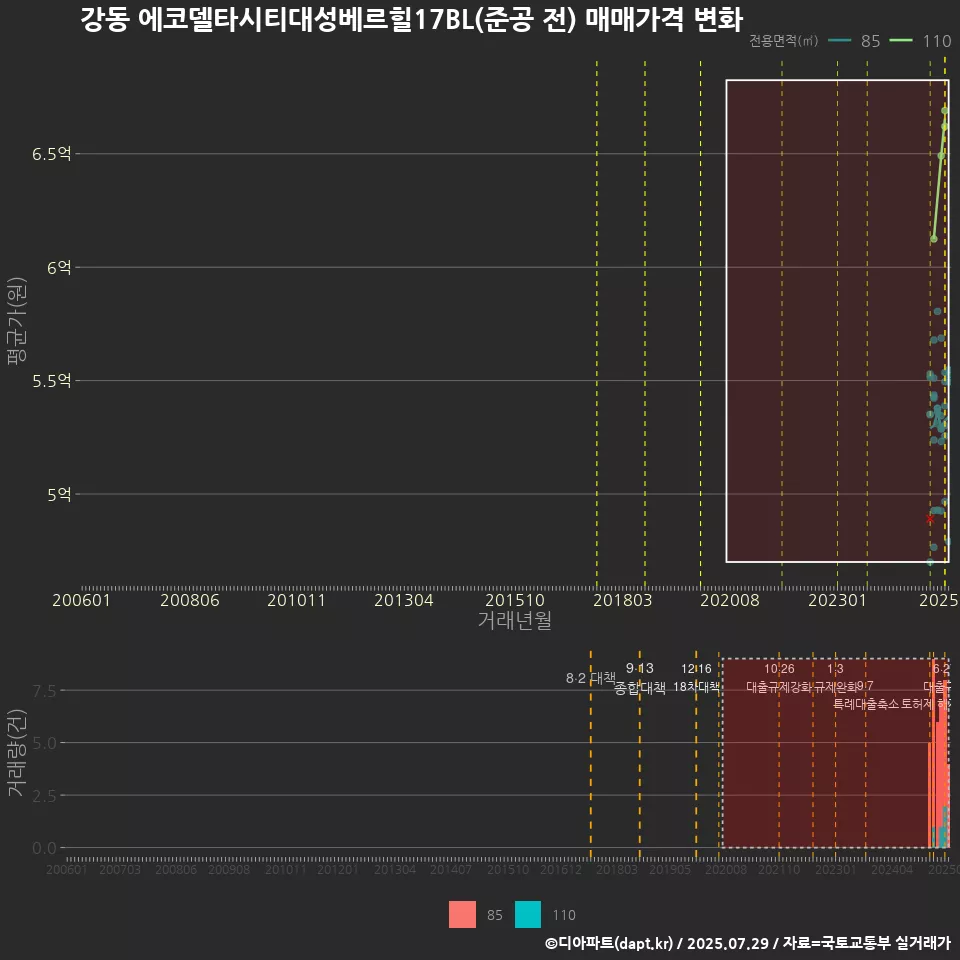
Task: Click 200601 on the price chart x-axis
Action: click(x=81, y=600)
